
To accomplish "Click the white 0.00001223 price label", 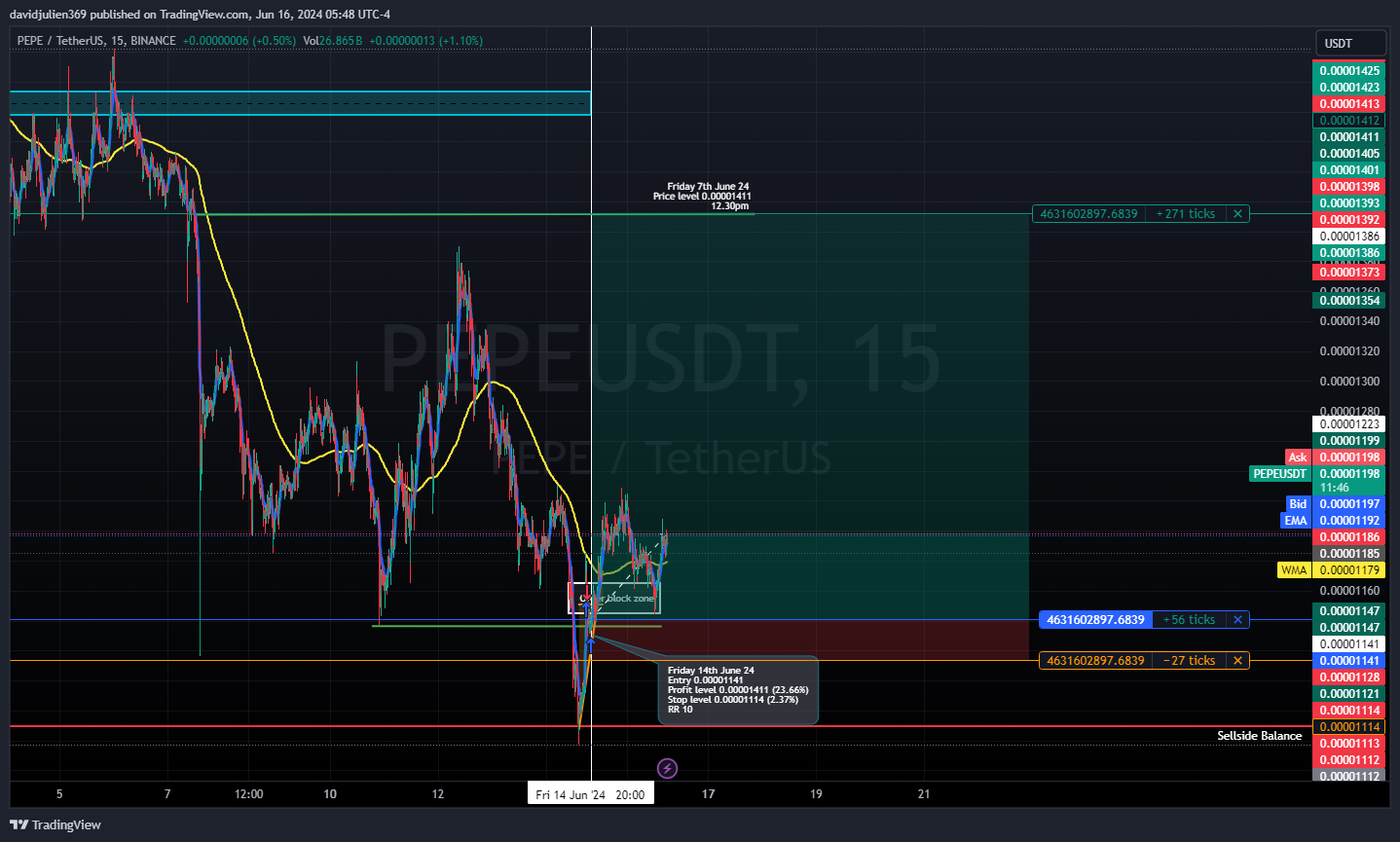I will coord(1349,424).
